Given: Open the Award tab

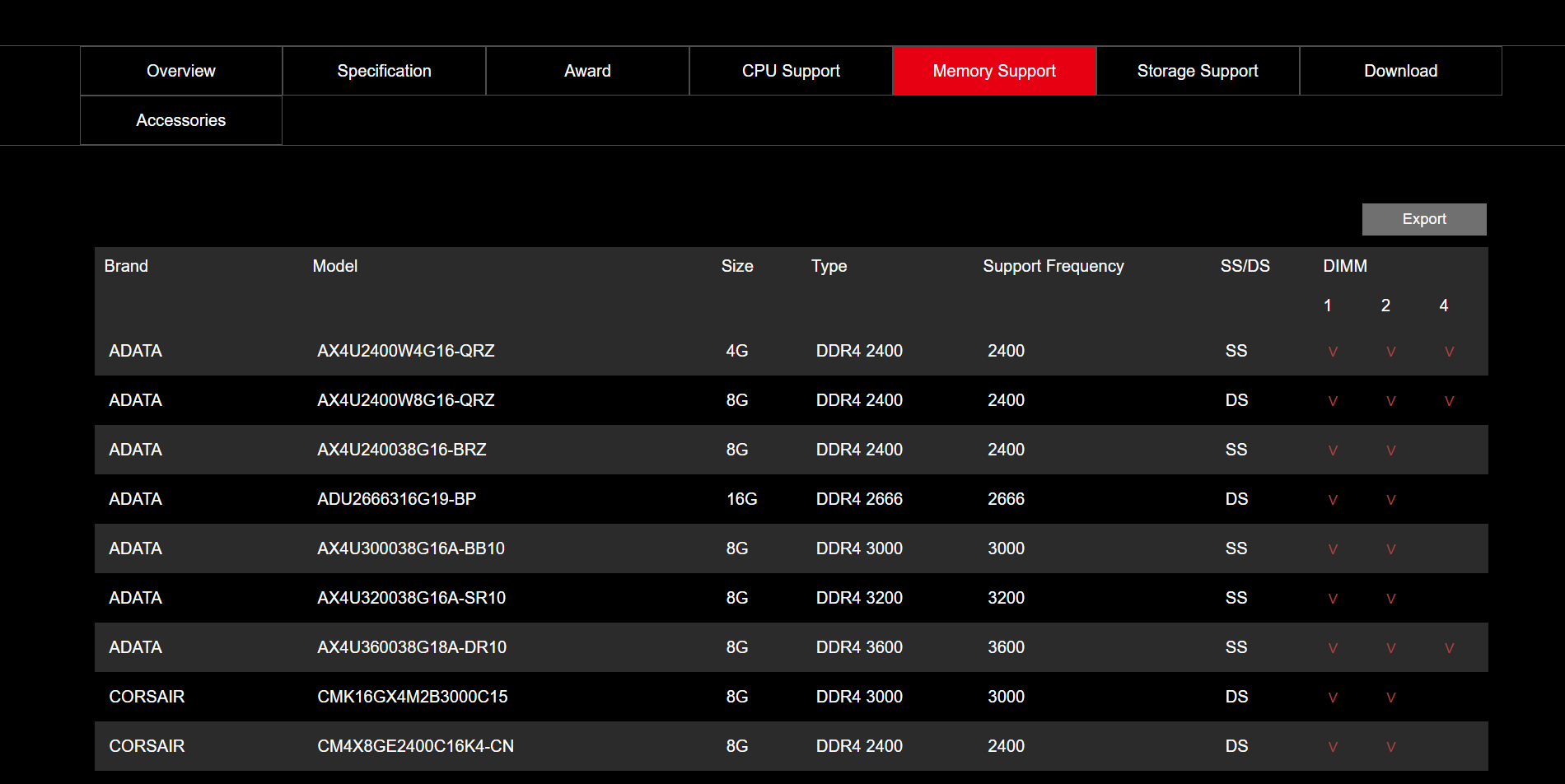Looking at the screenshot, I should (587, 71).
